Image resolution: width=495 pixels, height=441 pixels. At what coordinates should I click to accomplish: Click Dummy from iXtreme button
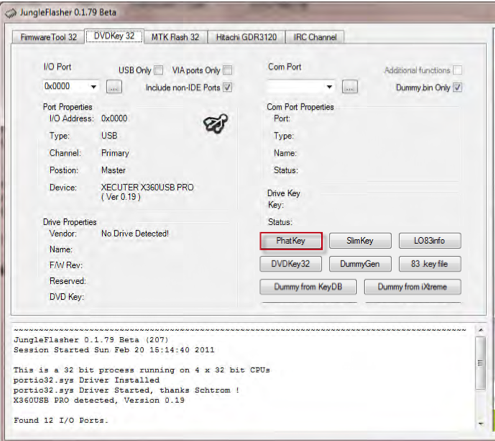point(413,287)
